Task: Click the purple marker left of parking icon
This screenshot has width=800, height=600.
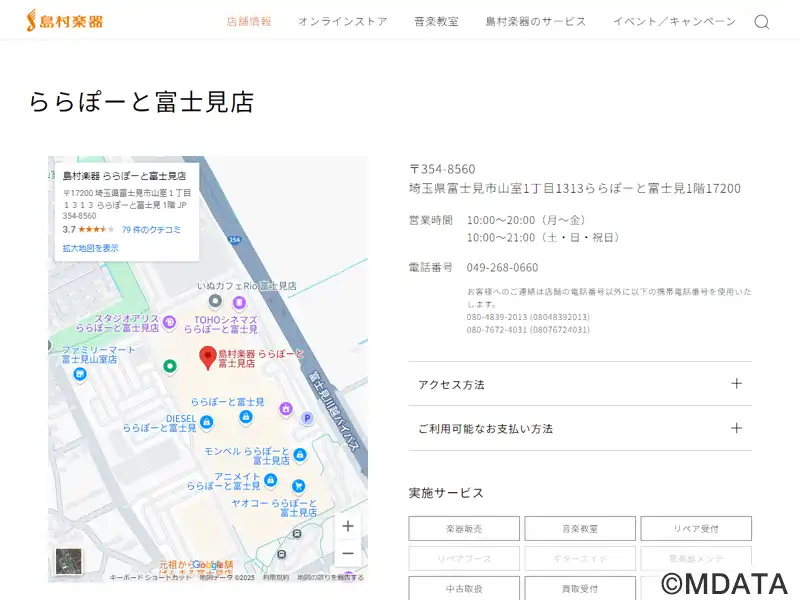Action: [x=286, y=409]
